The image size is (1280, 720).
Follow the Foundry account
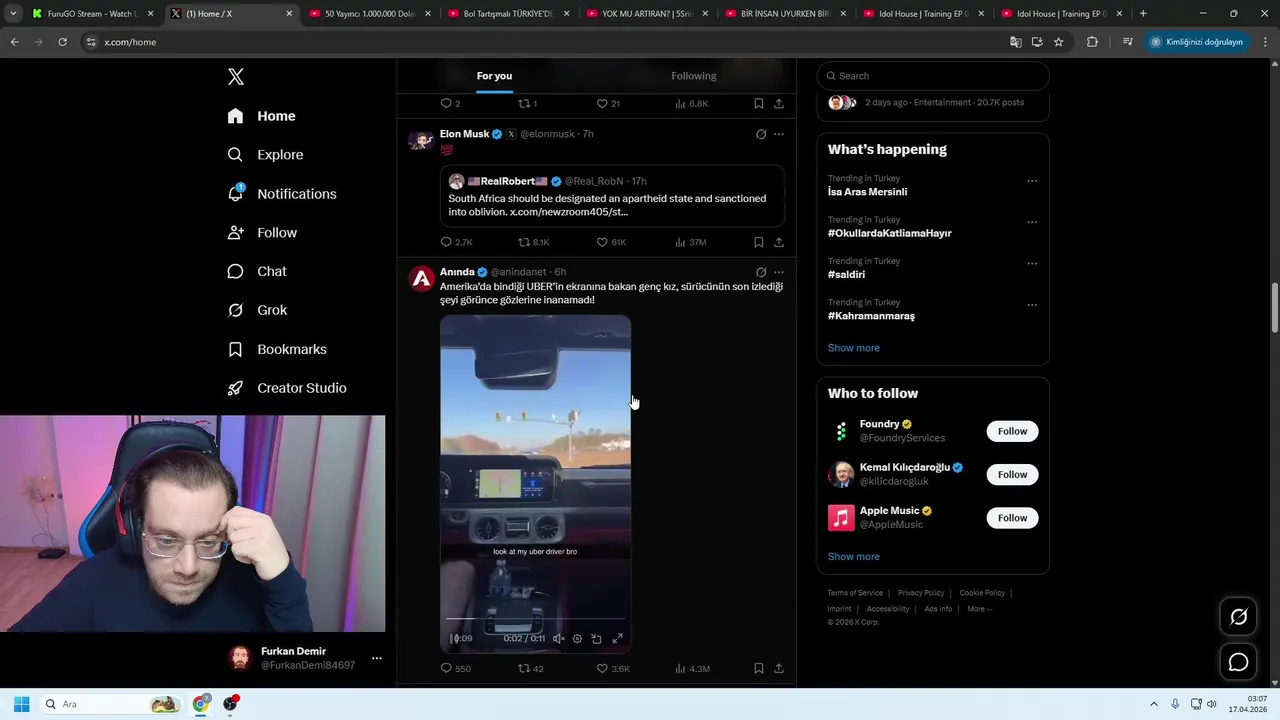1012,431
